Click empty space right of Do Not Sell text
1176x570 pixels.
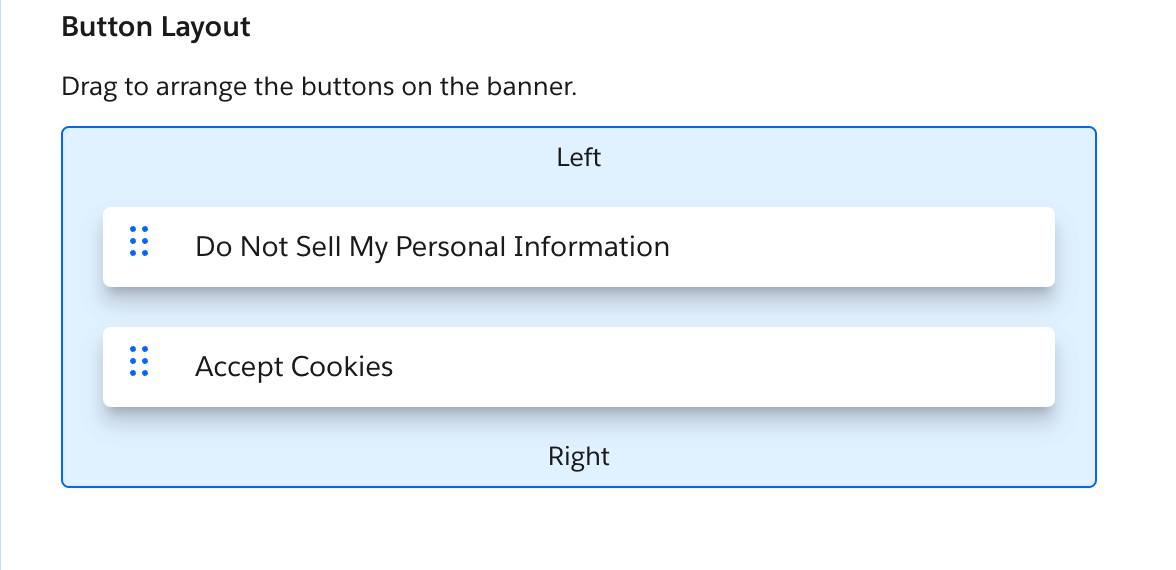(860, 247)
